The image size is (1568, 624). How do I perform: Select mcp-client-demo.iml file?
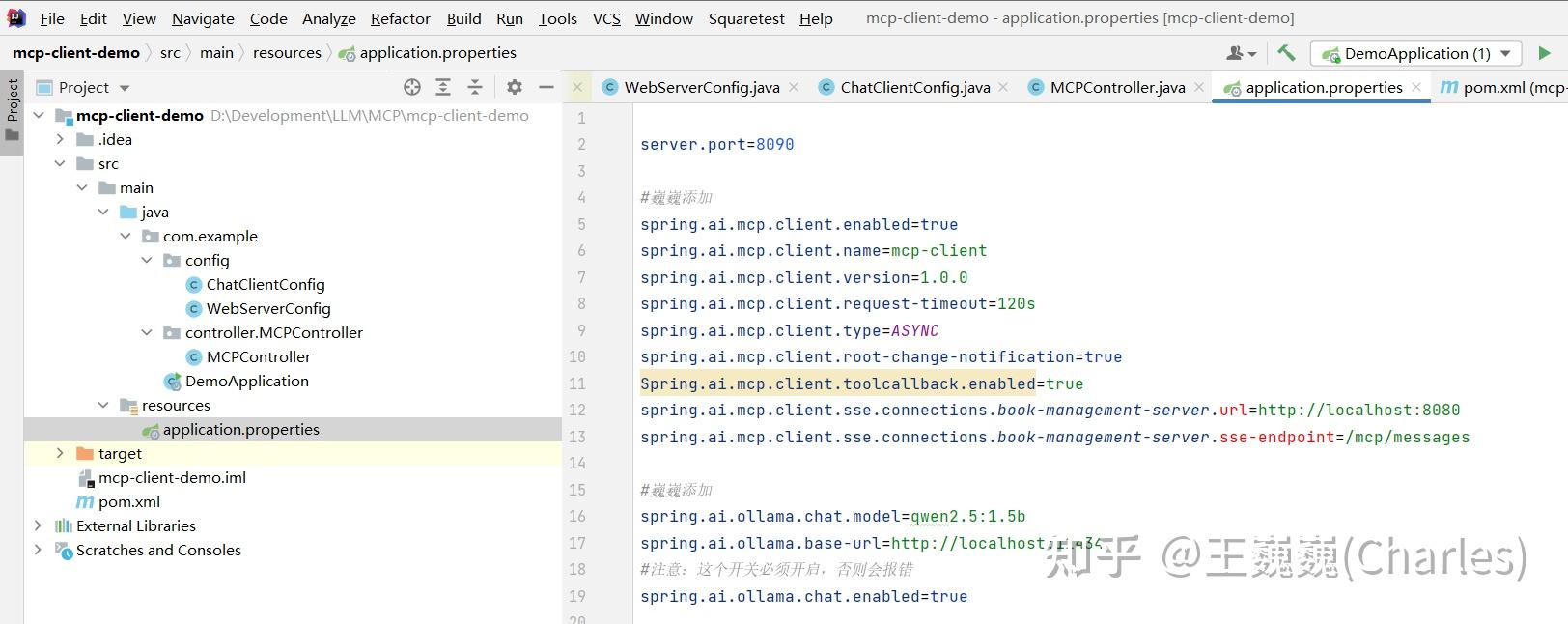pos(172,477)
